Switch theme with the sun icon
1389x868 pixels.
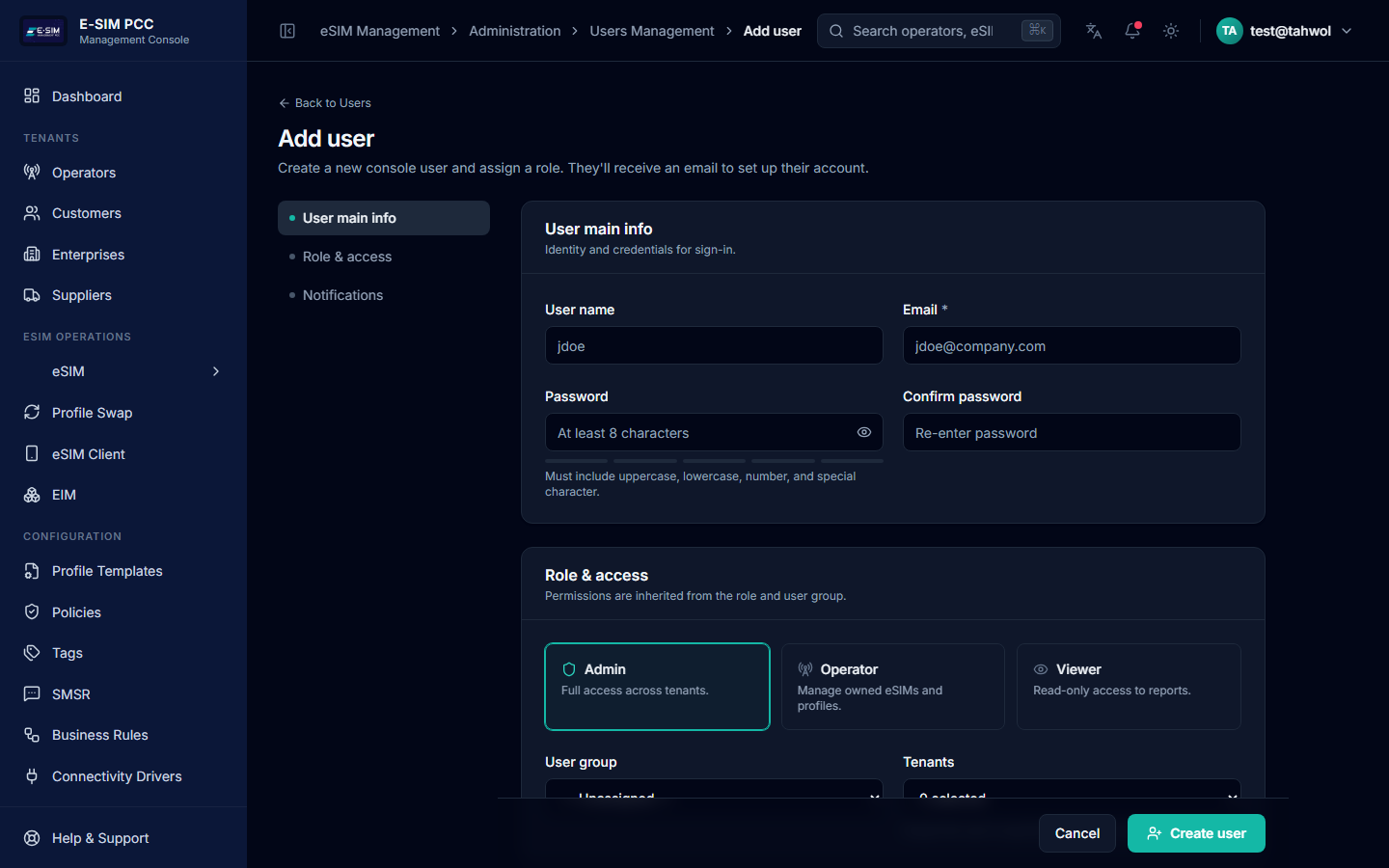click(1171, 31)
